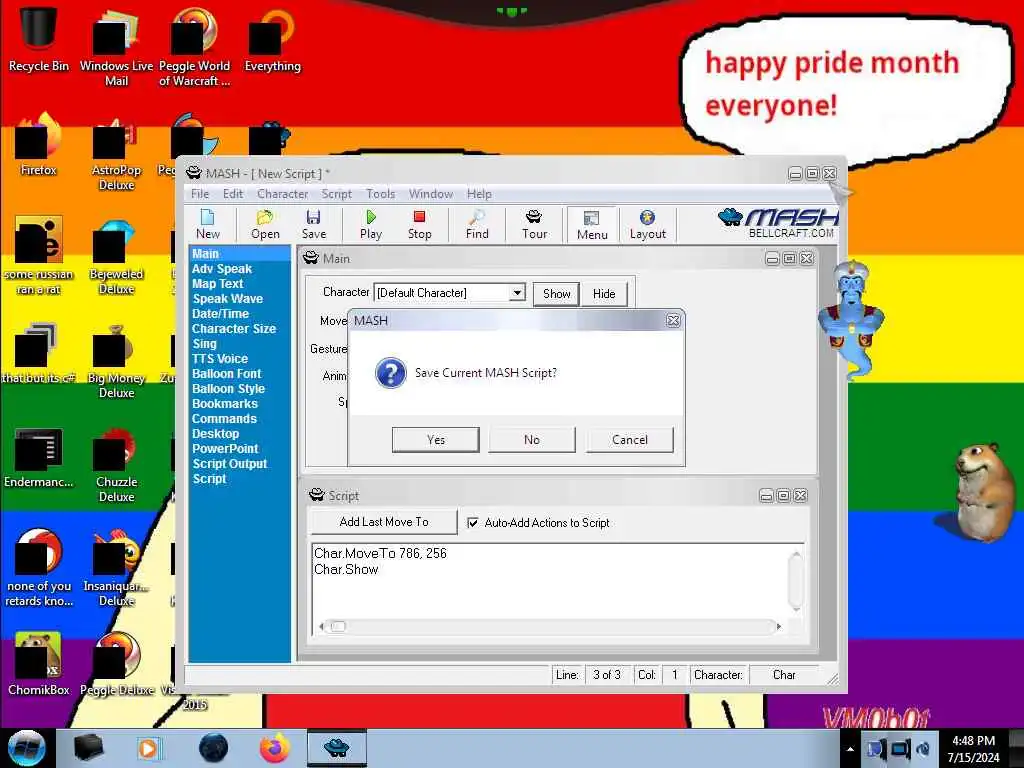Image resolution: width=1024 pixels, height=768 pixels.
Task: Click the Genie character on the desktop
Action: (851, 319)
